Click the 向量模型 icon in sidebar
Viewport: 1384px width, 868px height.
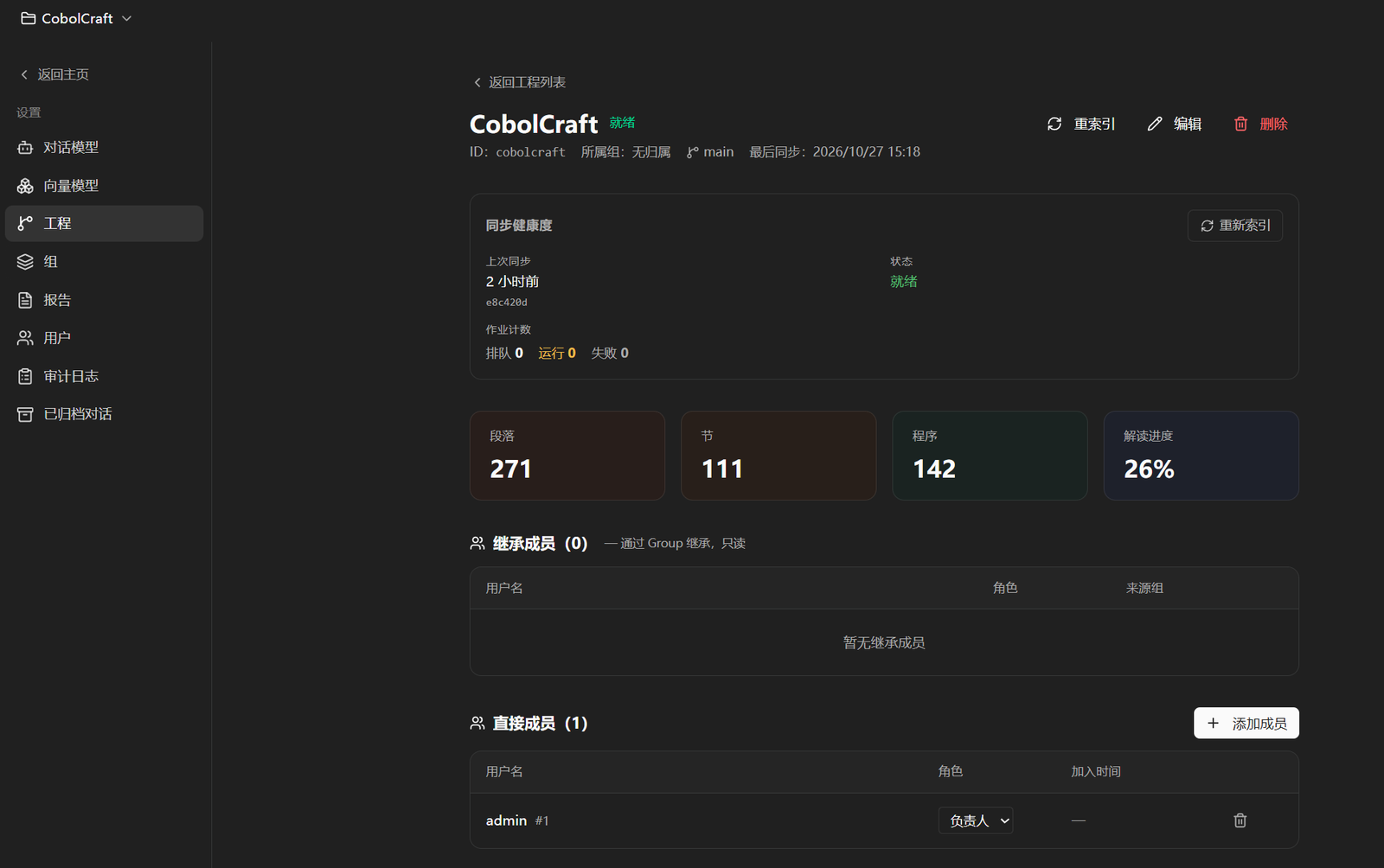coord(25,186)
